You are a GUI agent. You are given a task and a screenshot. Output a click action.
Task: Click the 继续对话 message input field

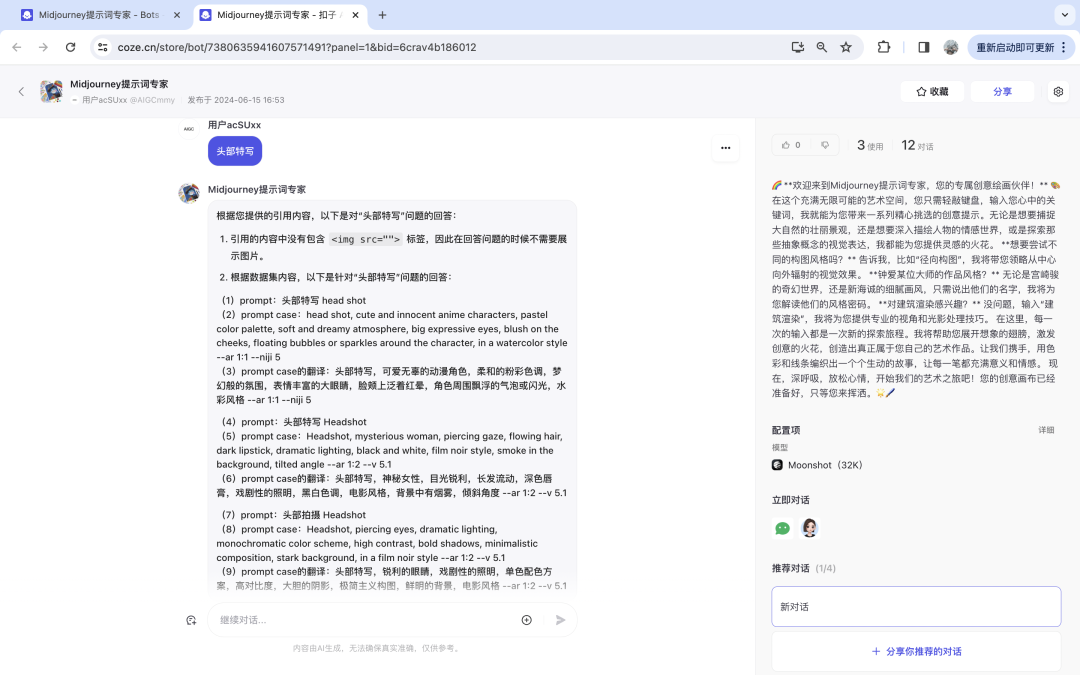[364, 620]
